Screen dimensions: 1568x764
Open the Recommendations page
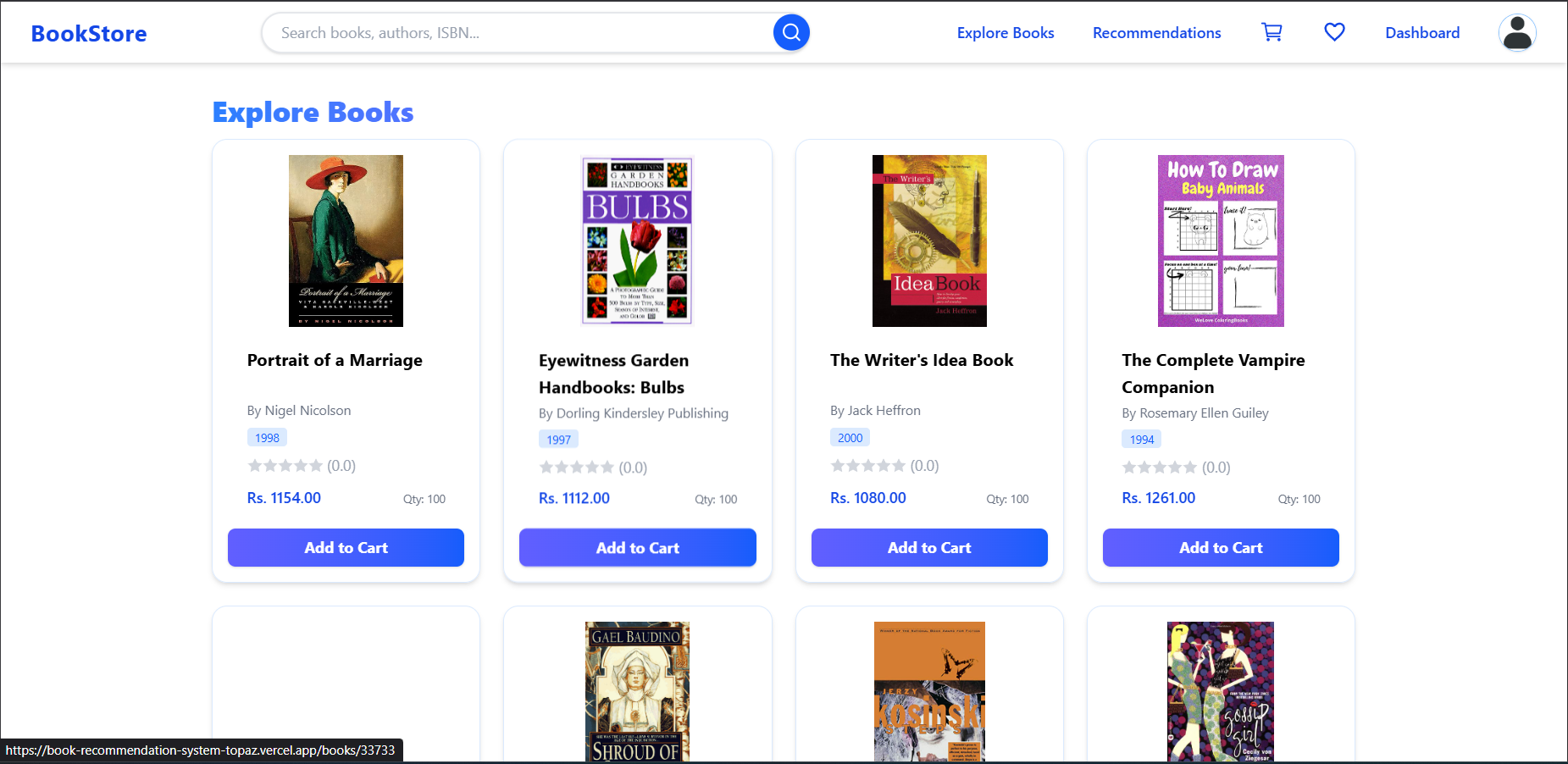tap(1157, 32)
